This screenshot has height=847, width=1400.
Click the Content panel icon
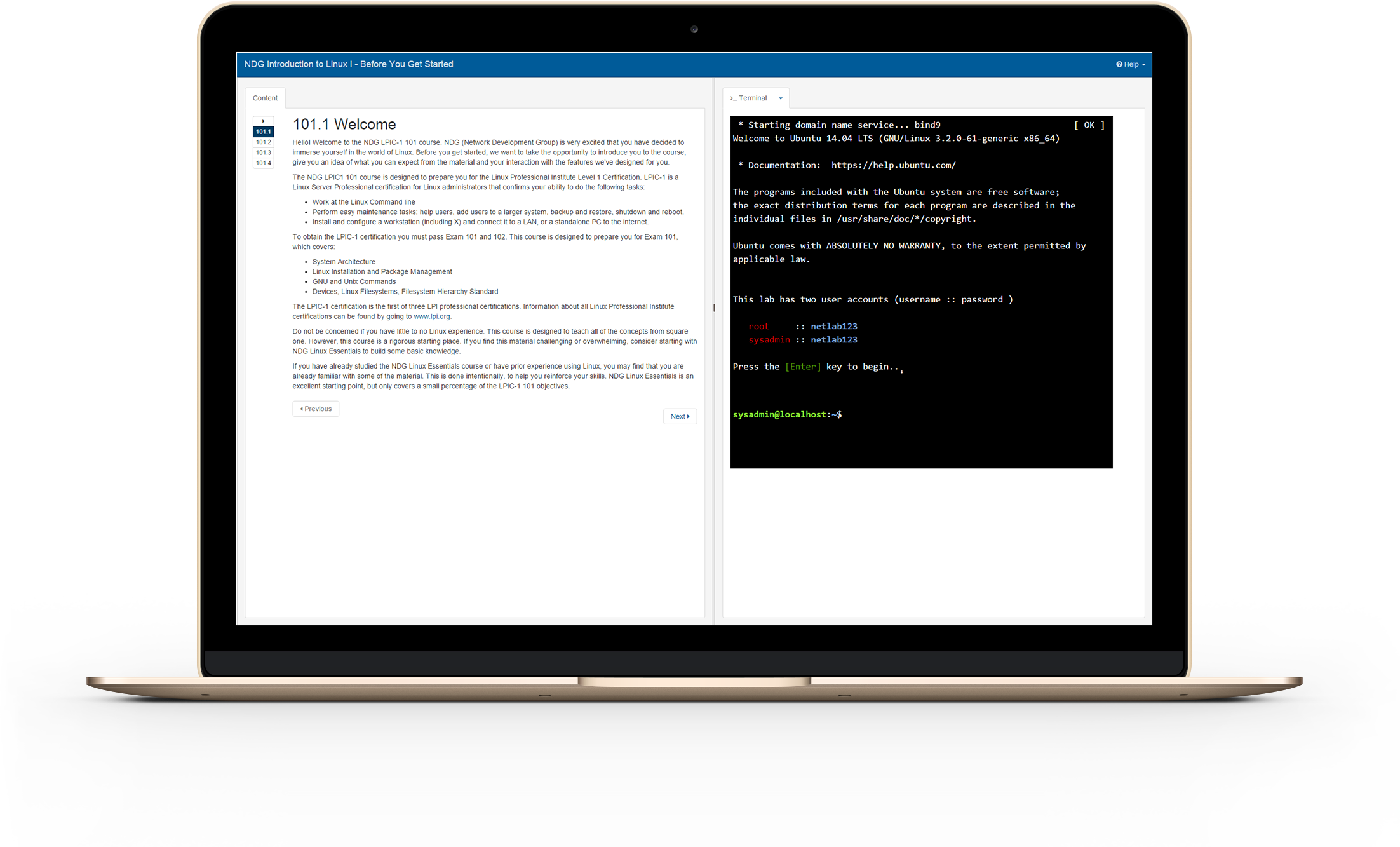264,97
